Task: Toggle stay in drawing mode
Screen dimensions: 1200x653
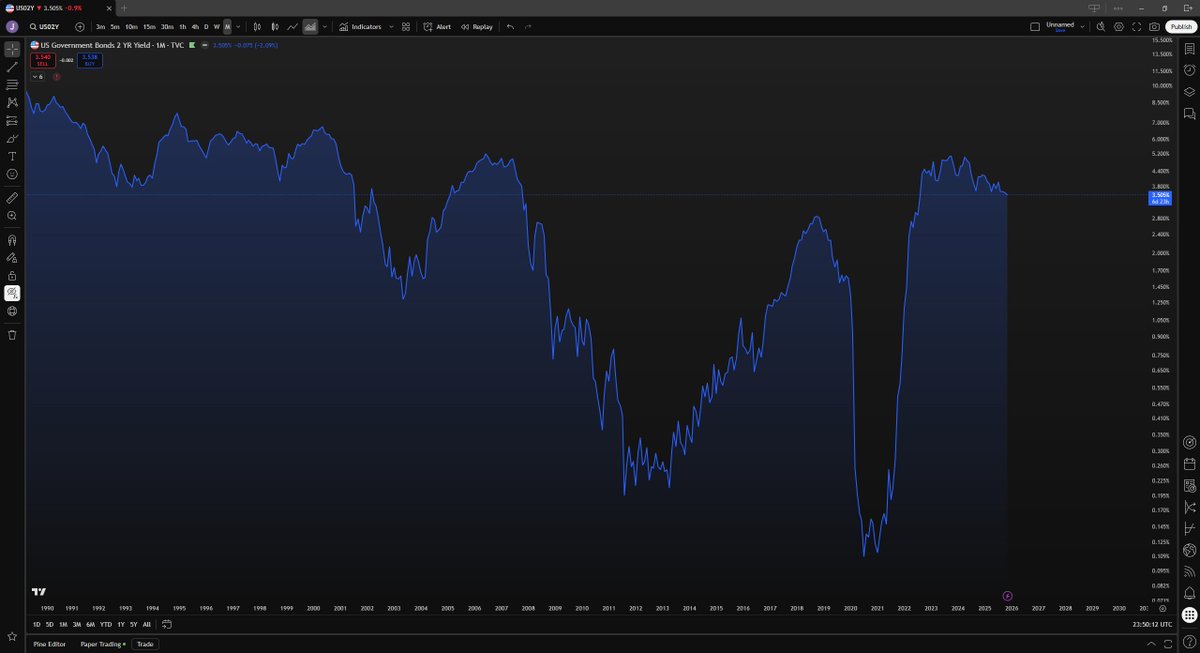Action: point(12,258)
